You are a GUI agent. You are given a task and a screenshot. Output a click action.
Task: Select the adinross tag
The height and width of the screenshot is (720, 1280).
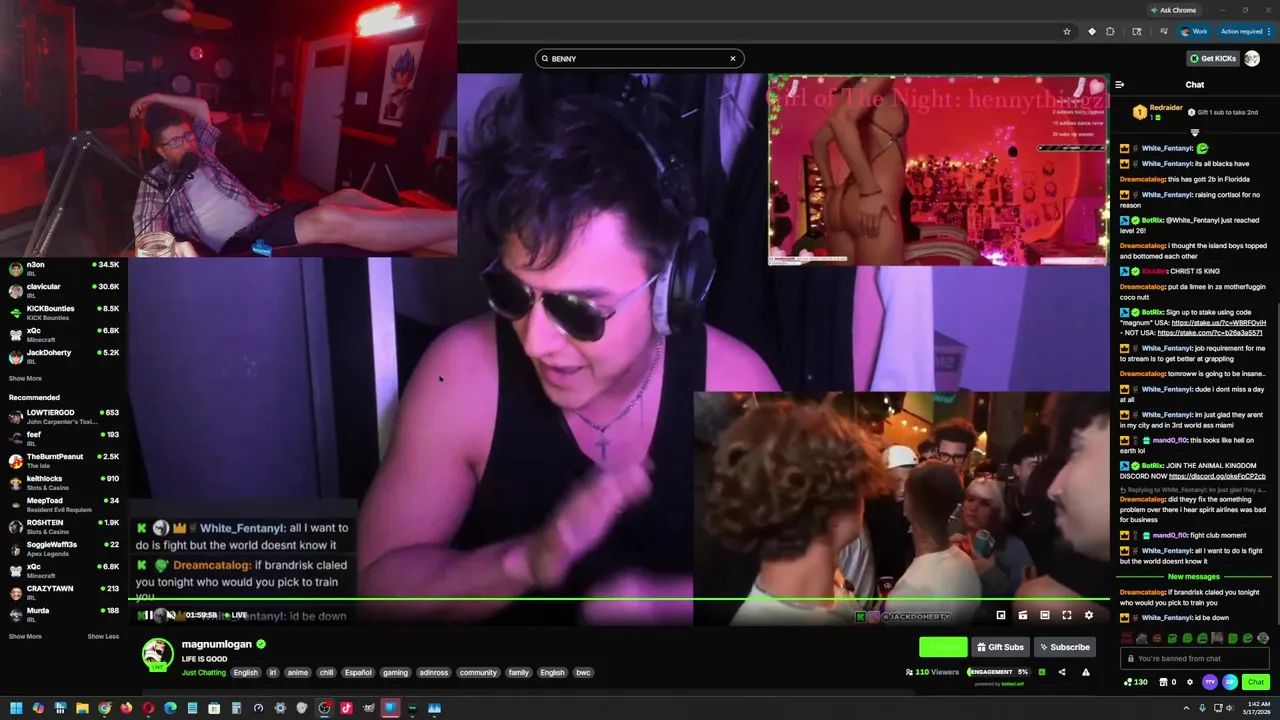pos(434,672)
